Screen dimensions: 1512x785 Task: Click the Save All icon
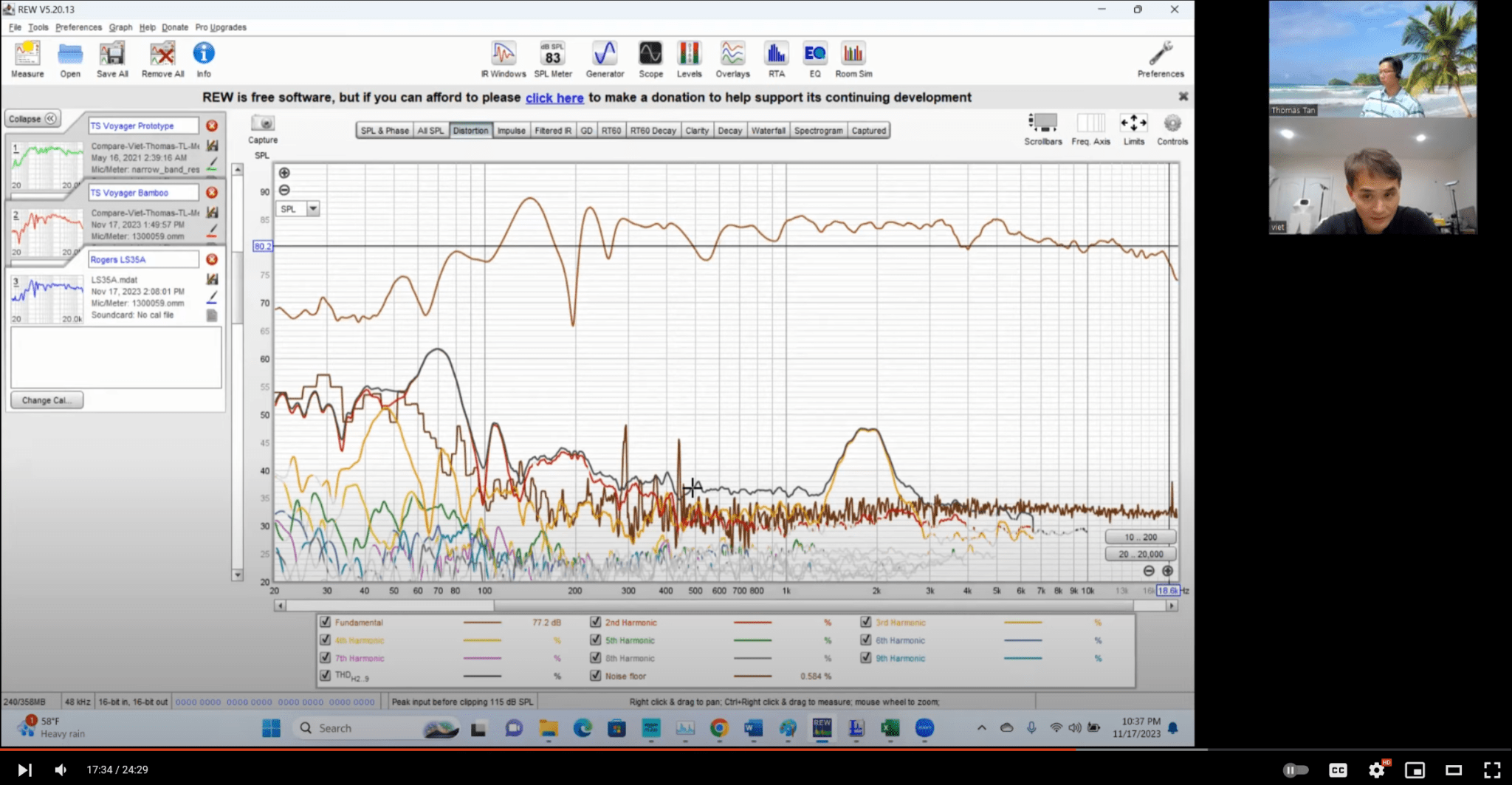coord(112,59)
